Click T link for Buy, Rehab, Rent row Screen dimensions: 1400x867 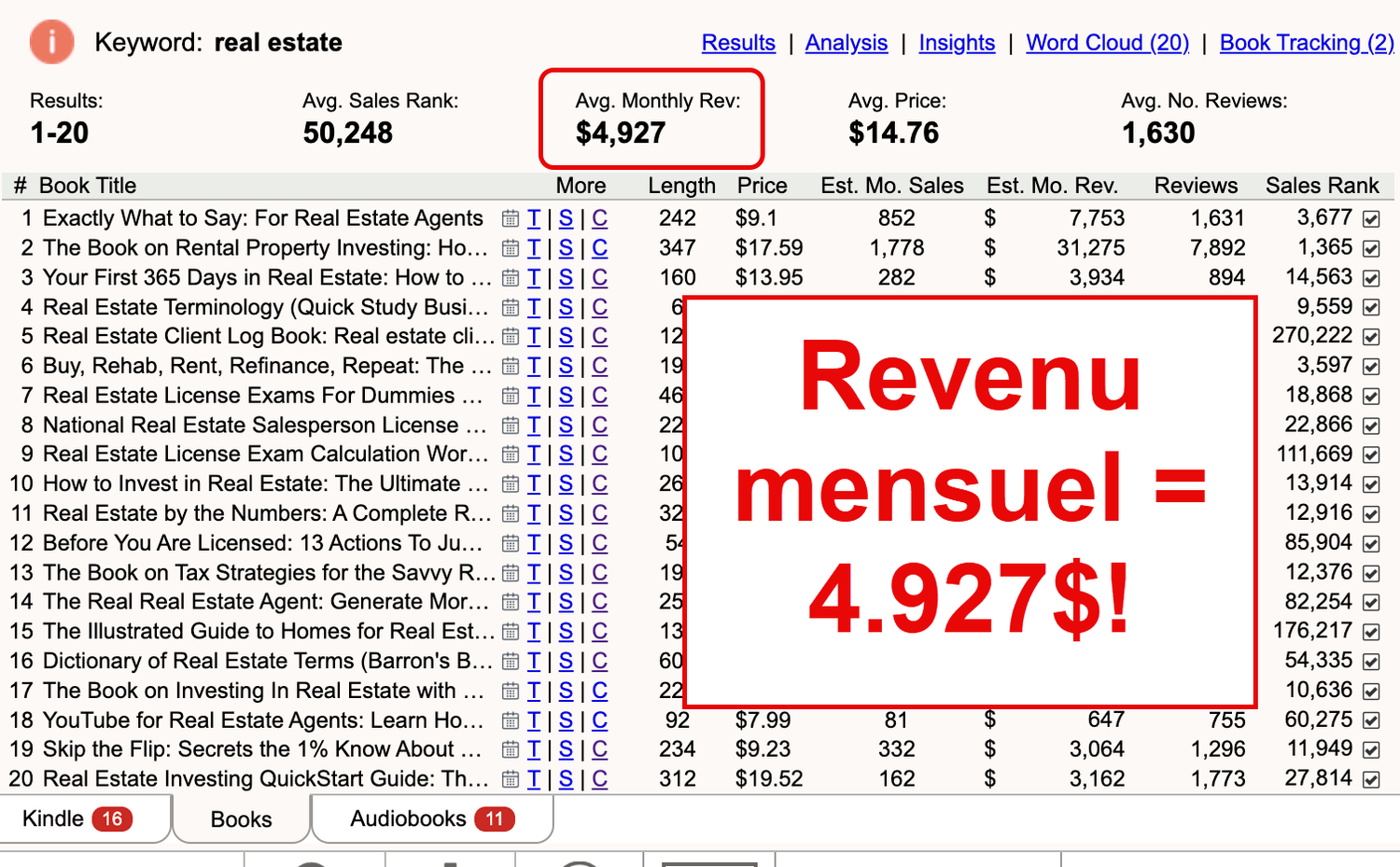coord(534,367)
